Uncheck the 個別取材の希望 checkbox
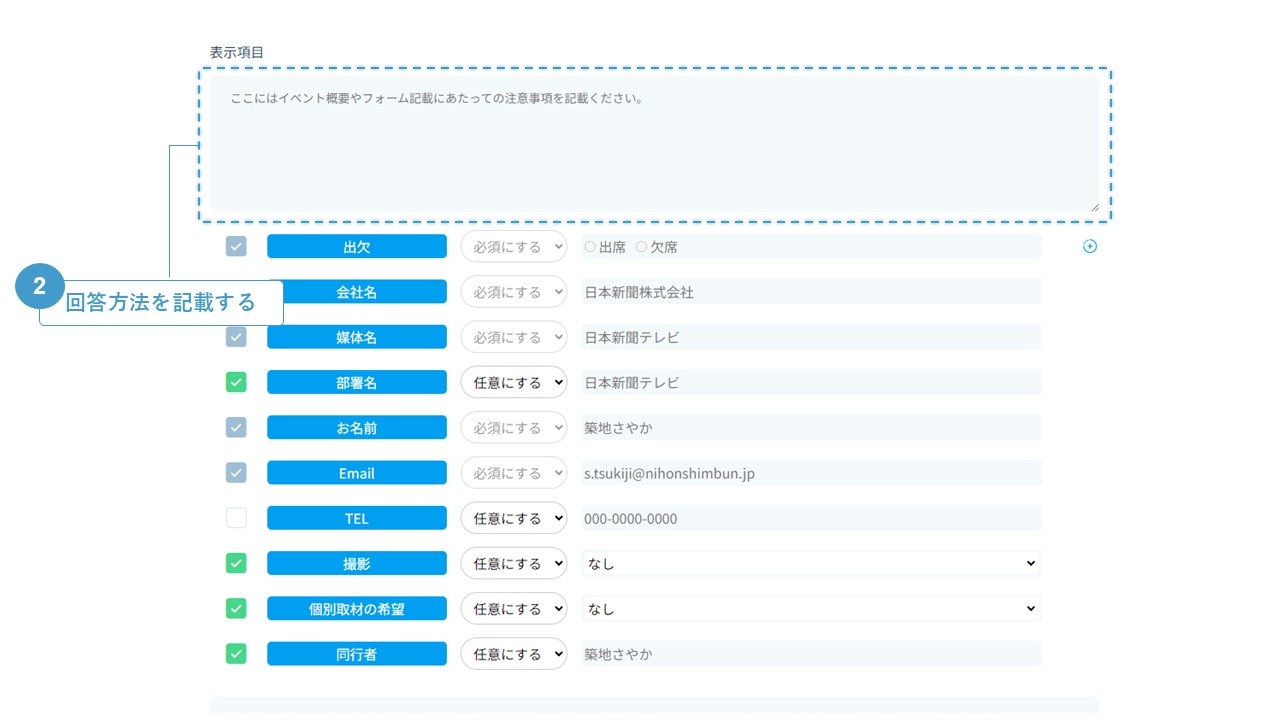 [x=236, y=608]
